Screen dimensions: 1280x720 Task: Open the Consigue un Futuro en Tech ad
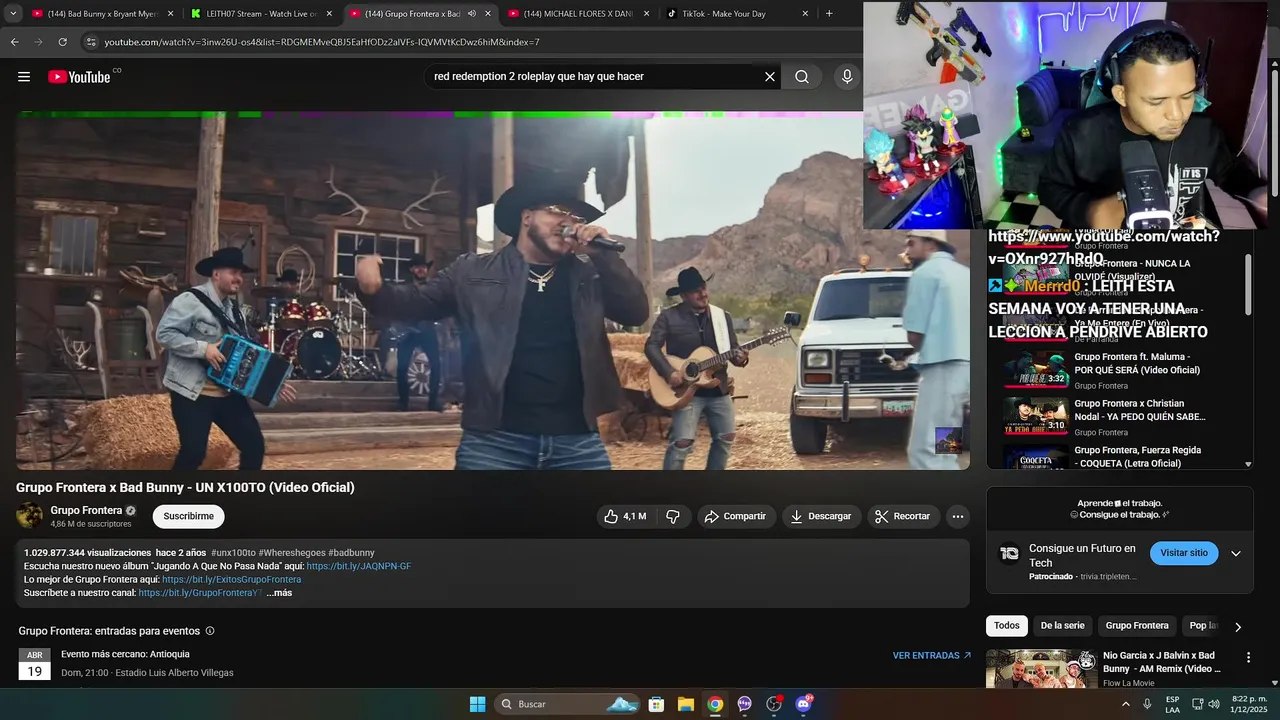[x=1082, y=555]
